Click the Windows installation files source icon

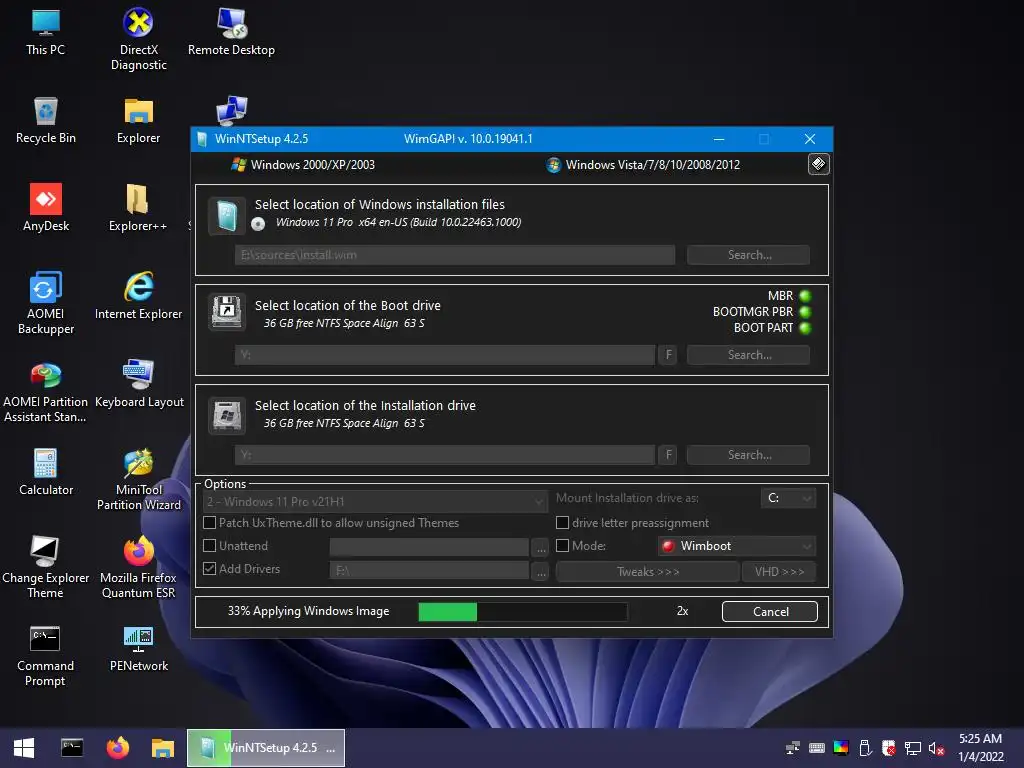(x=227, y=216)
